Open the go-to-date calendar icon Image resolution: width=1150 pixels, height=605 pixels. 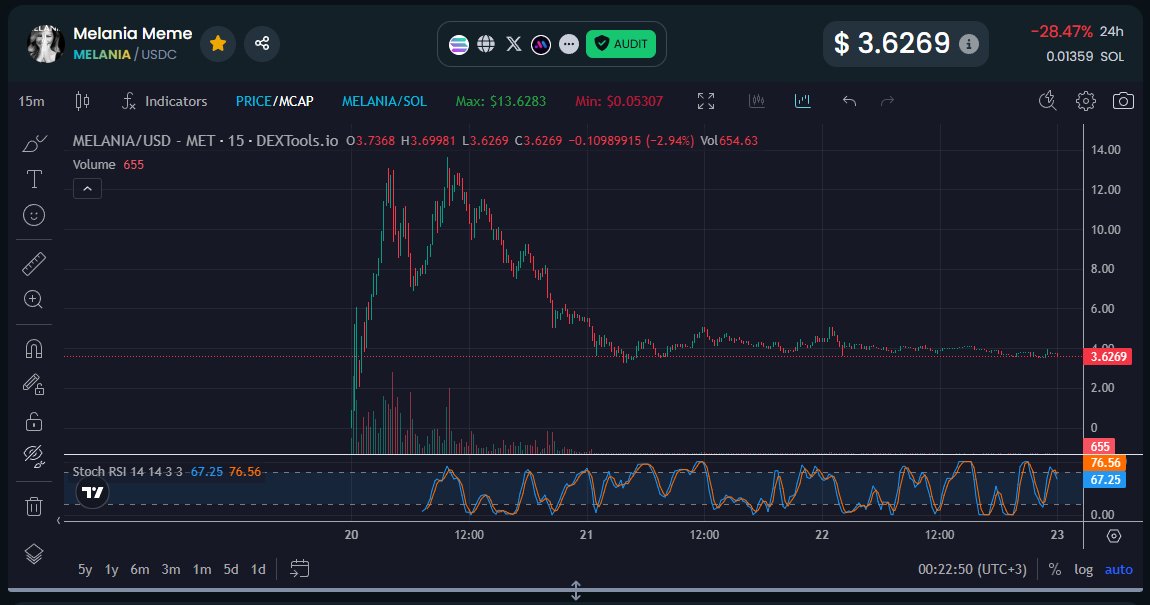299,568
